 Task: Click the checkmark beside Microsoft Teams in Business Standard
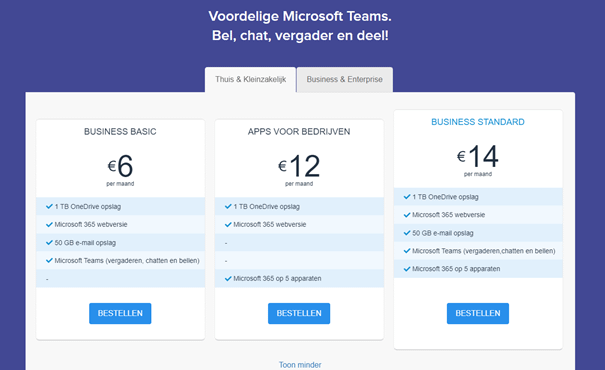pos(407,251)
